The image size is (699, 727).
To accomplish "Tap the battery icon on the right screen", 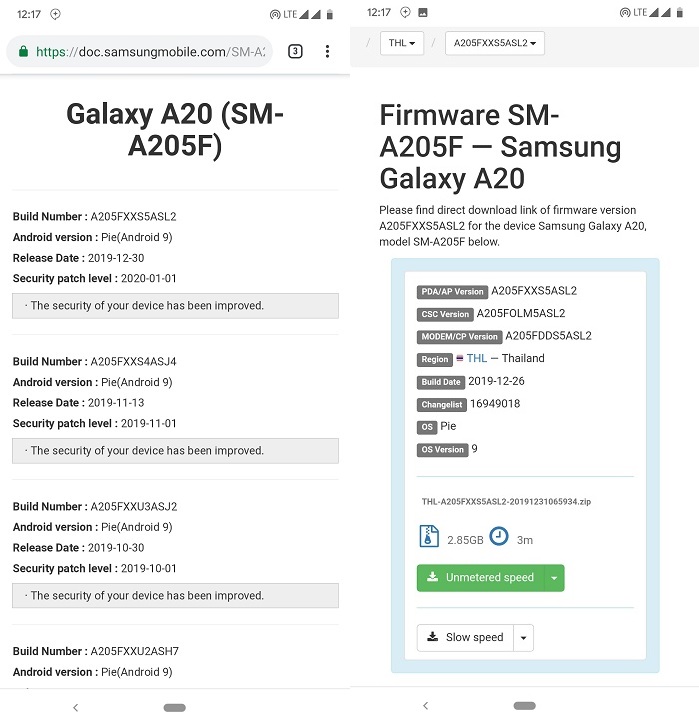I will [x=680, y=13].
